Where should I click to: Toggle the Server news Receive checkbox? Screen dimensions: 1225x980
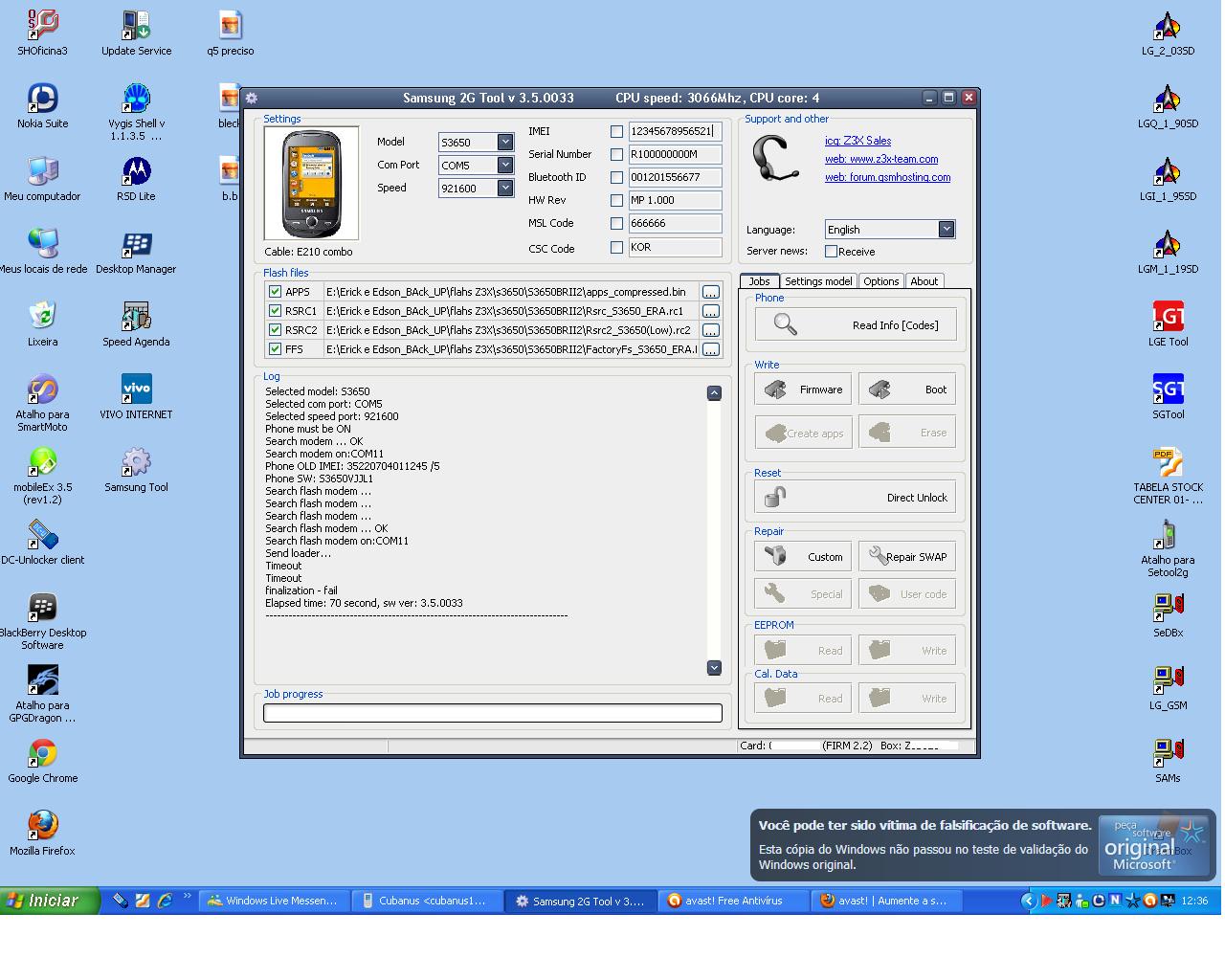point(831,252)
